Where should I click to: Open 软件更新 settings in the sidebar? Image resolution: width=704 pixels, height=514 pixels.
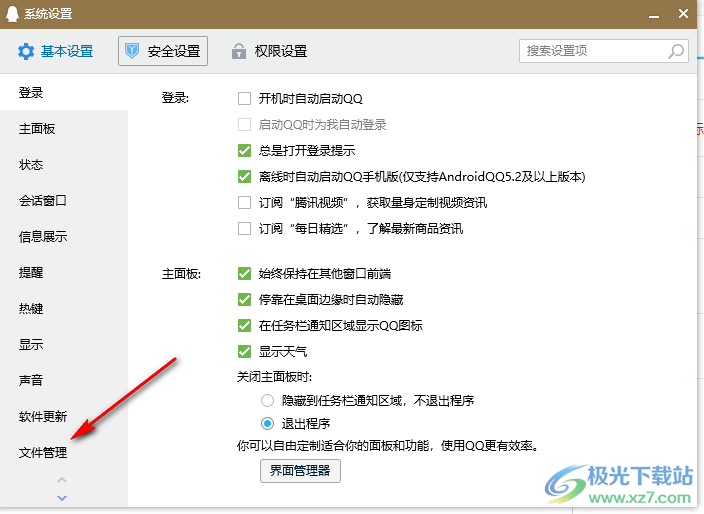tap(64, 416)
